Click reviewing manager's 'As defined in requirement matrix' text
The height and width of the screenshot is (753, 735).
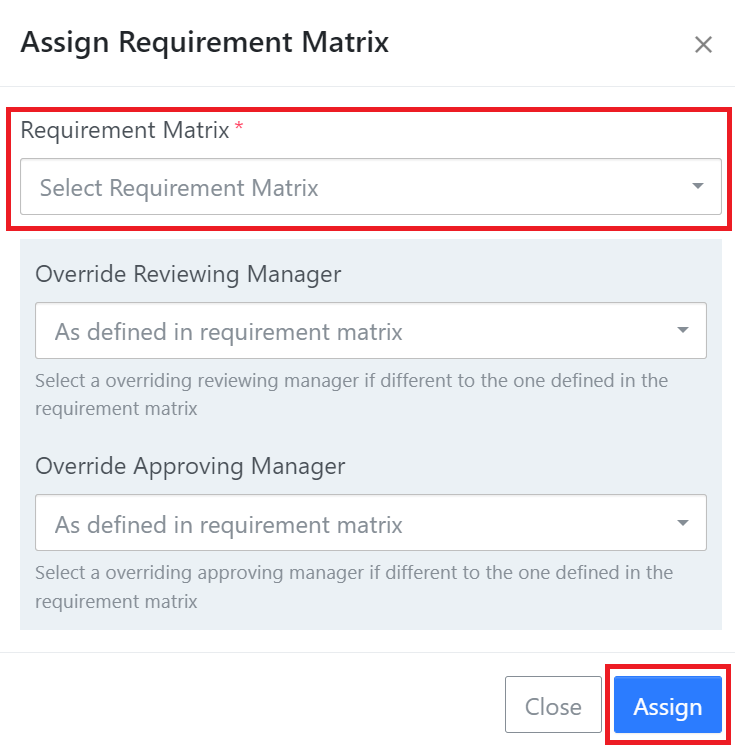[x=229, y=332]
